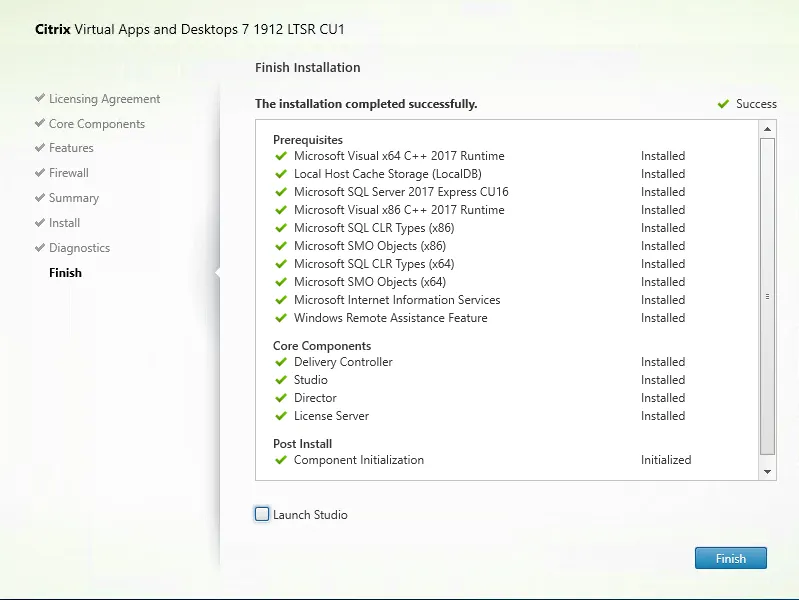Select Licensing Agreement step in sidebar

coord(104,99)
